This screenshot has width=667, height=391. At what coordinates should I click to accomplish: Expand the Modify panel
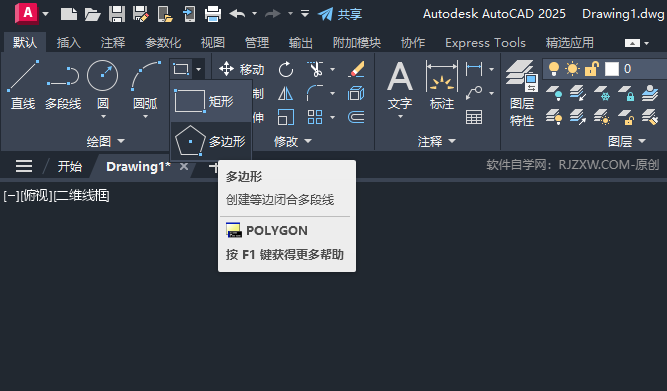[293, 141]
